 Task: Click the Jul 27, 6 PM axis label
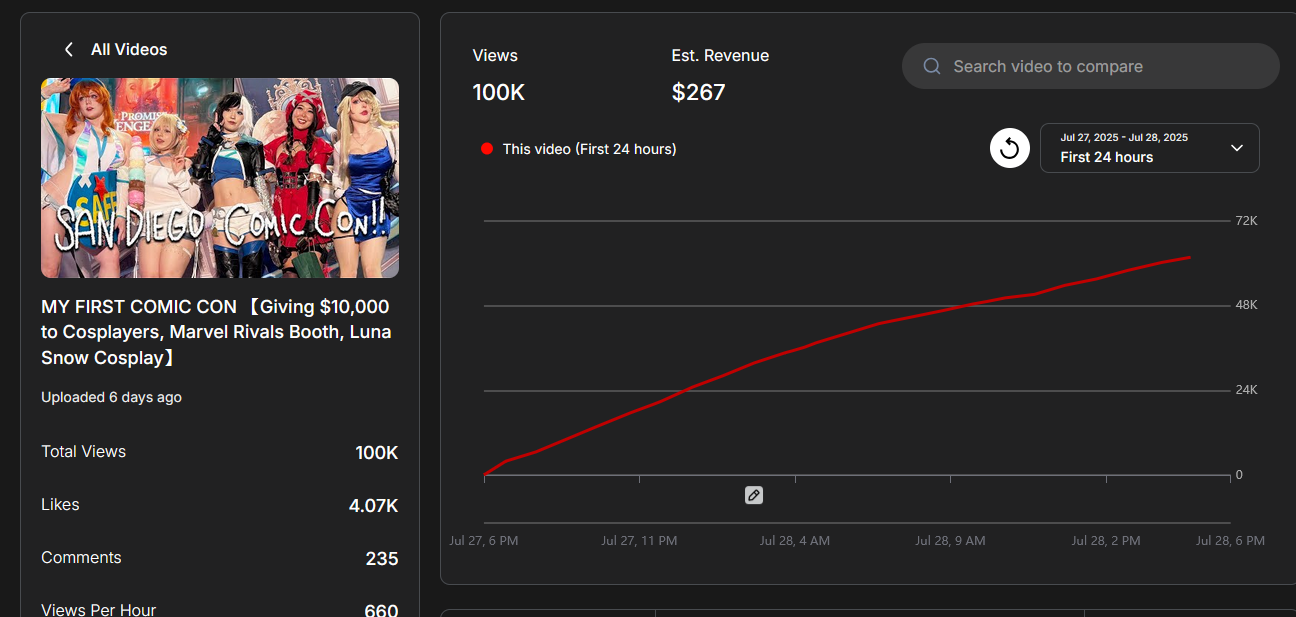484,540
